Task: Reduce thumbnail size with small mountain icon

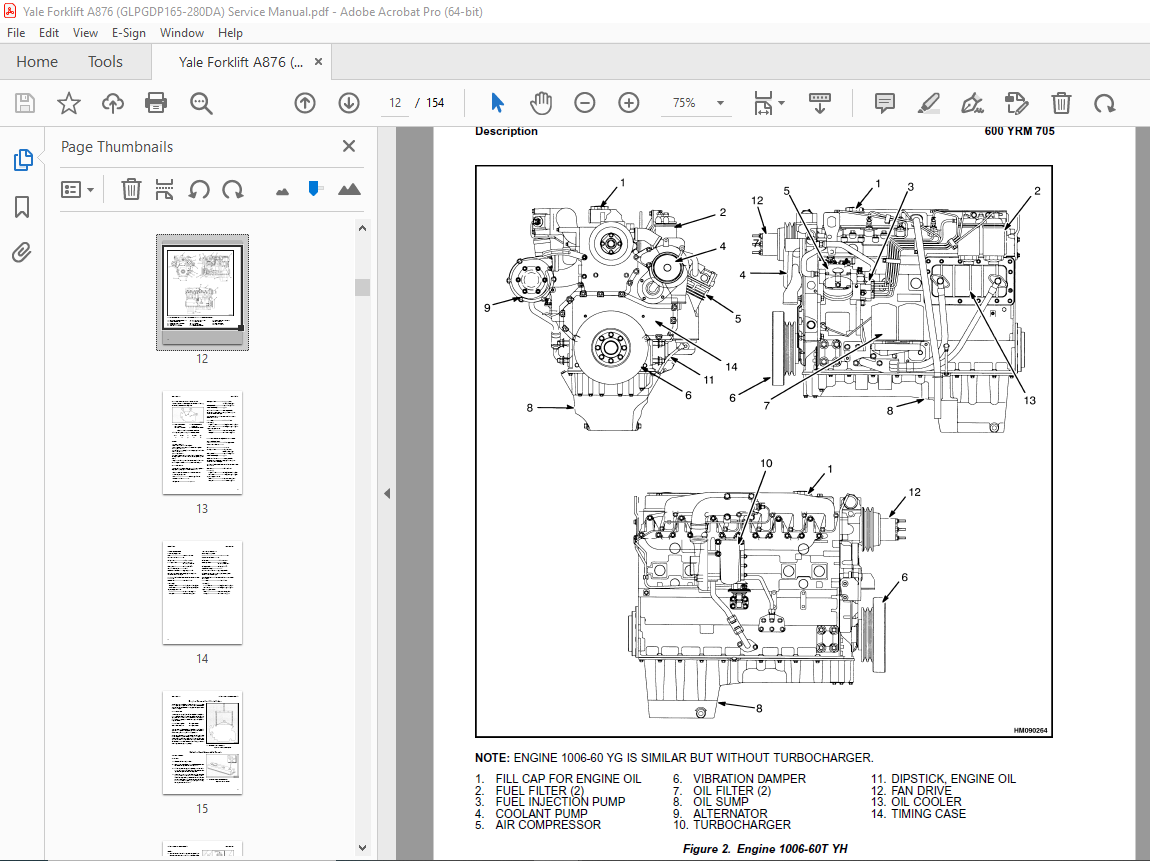Action: [282, 191]
